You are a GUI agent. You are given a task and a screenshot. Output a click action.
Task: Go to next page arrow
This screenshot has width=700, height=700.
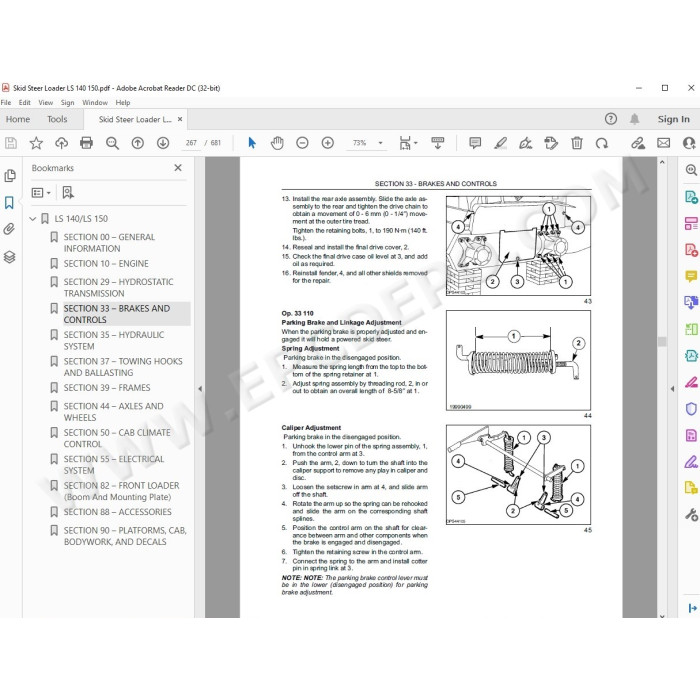pyautogui.click(x=163, y=143)
